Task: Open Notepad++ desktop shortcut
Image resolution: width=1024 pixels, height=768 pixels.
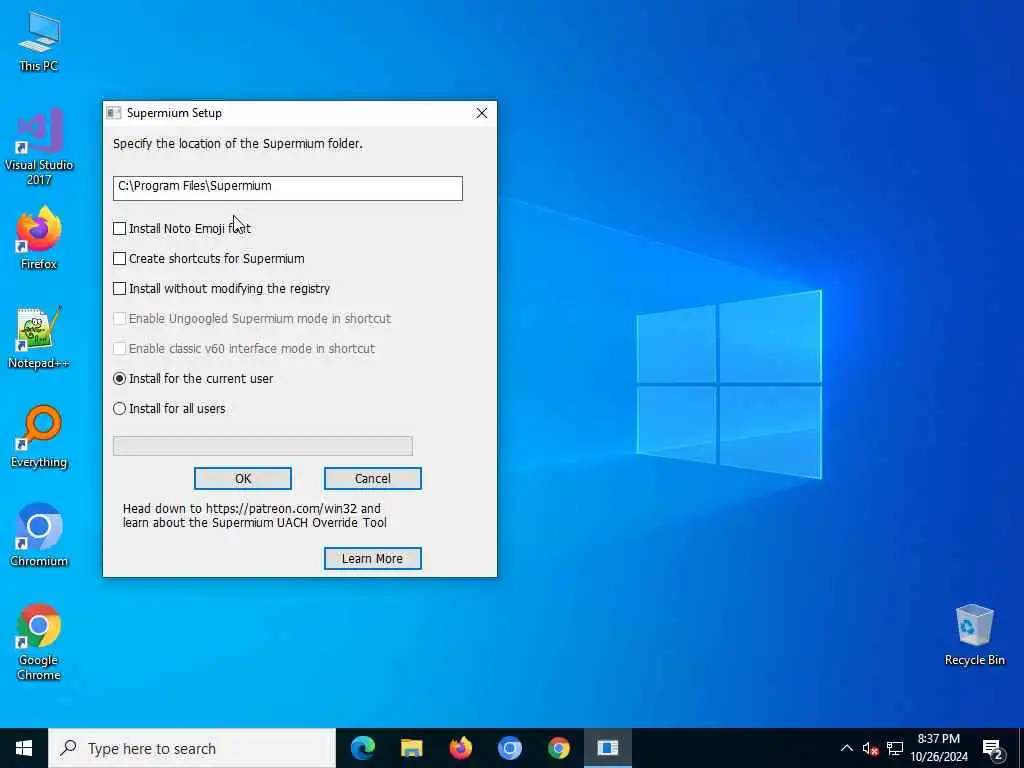Action: coord(39,337)
